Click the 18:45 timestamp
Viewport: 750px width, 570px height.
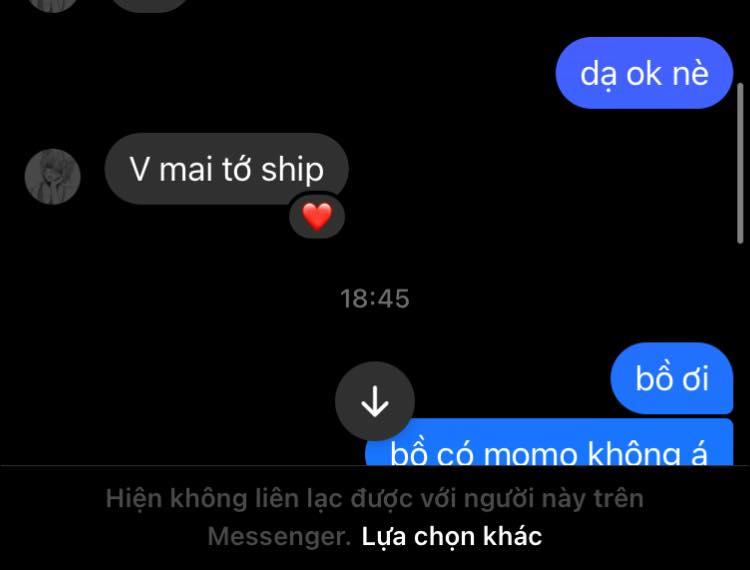pyautogui.click(x=375, y=299)
